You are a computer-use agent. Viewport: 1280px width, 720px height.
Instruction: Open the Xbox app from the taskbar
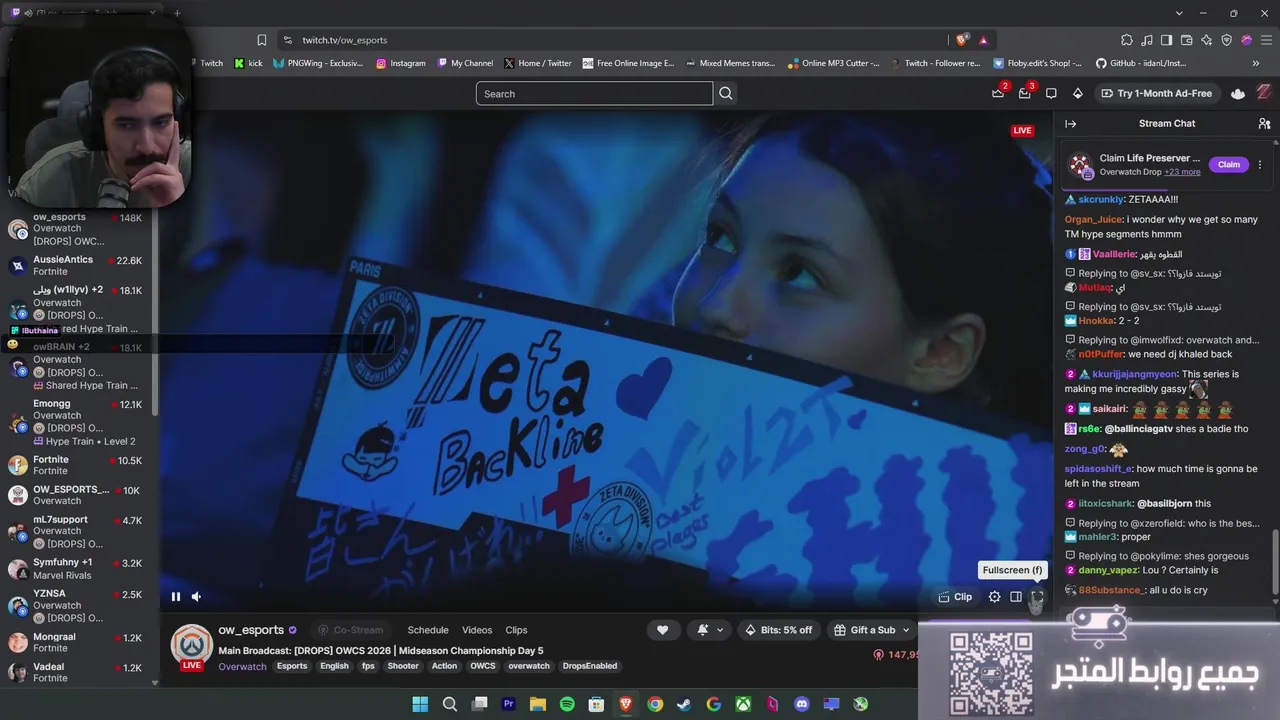click(743, 704)
